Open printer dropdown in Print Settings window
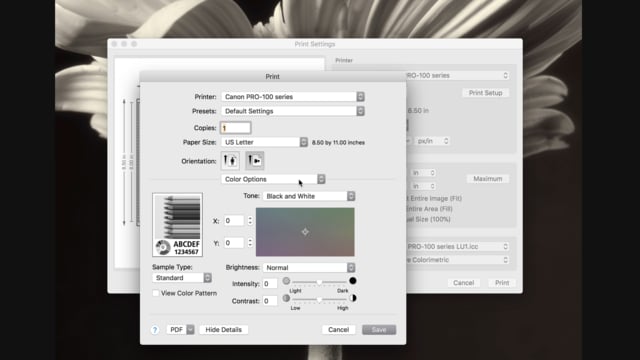 point(457,76)
